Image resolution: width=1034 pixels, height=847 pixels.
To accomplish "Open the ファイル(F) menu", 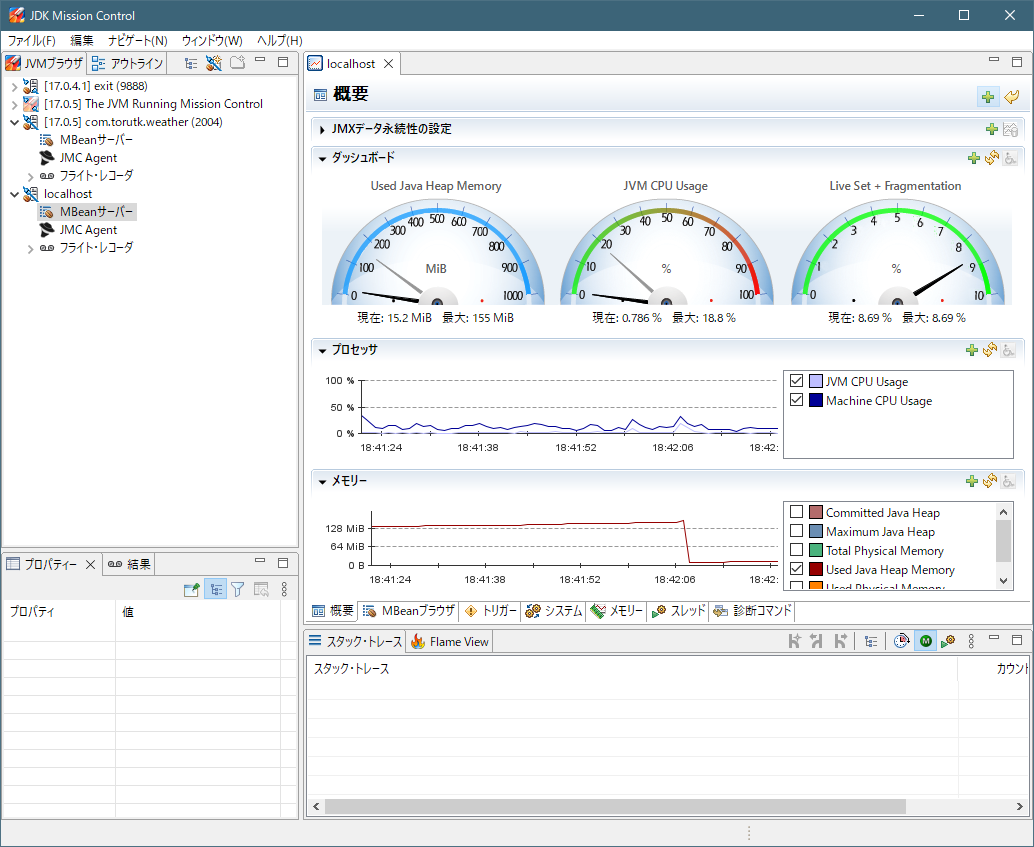I will click(31, 41).
